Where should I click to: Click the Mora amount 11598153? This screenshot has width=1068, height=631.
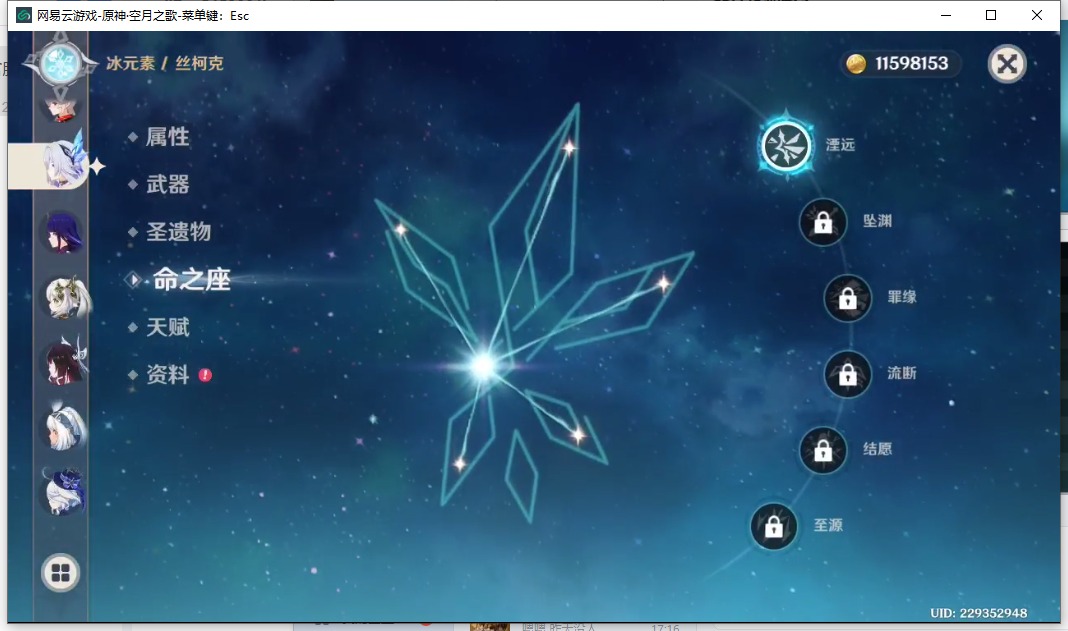click(x=911, y=63)
